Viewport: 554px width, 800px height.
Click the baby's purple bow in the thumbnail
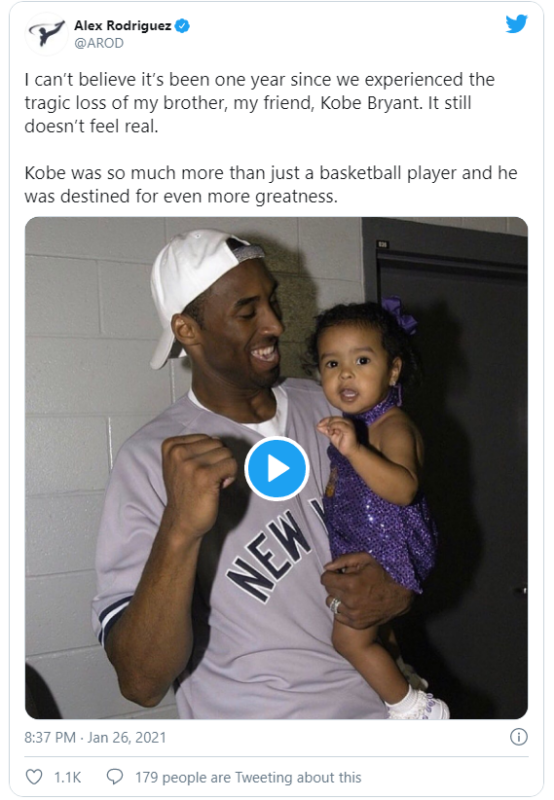point(400,314)
